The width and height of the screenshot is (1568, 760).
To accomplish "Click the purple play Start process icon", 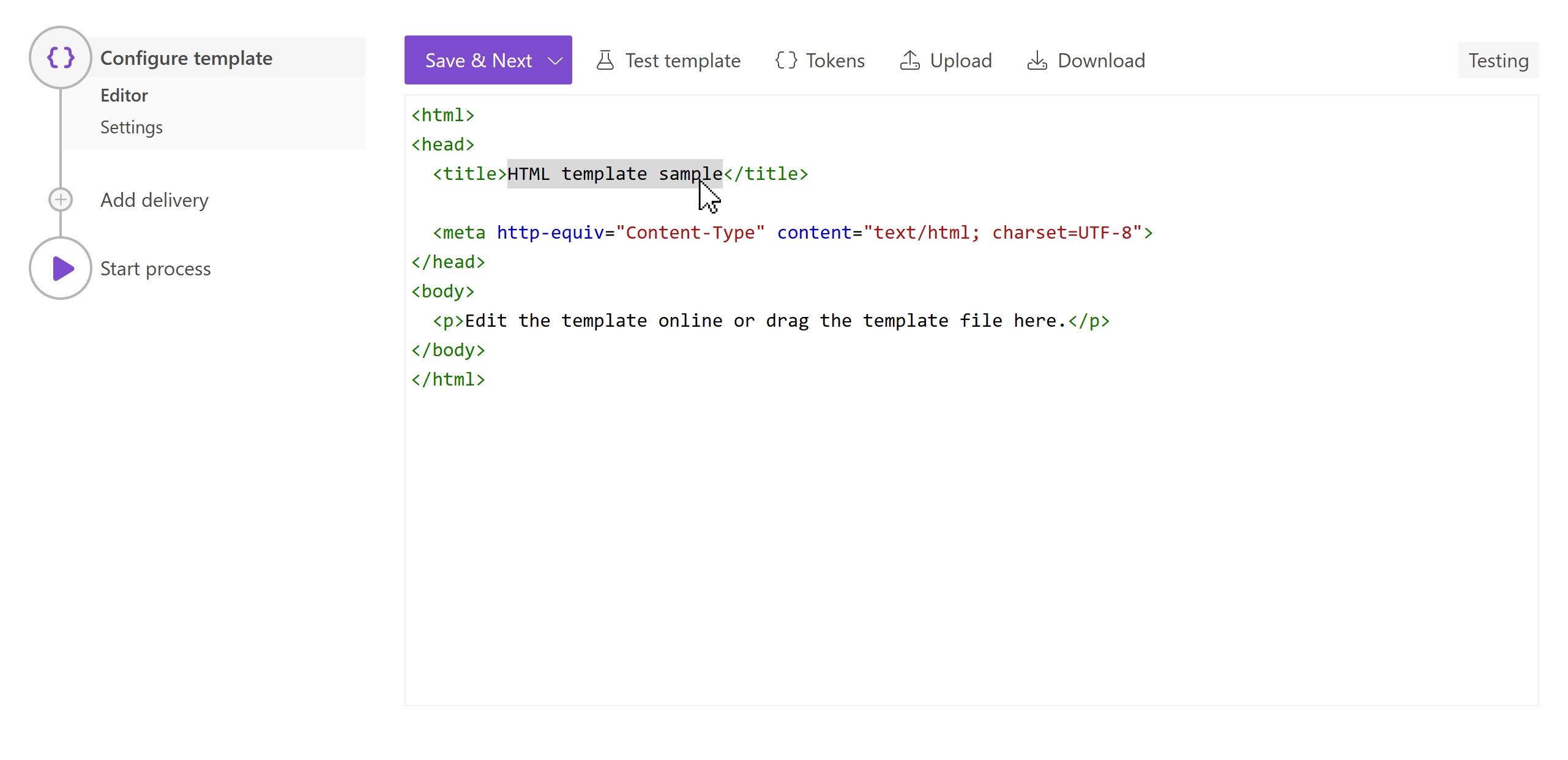I will pos(61,268).
